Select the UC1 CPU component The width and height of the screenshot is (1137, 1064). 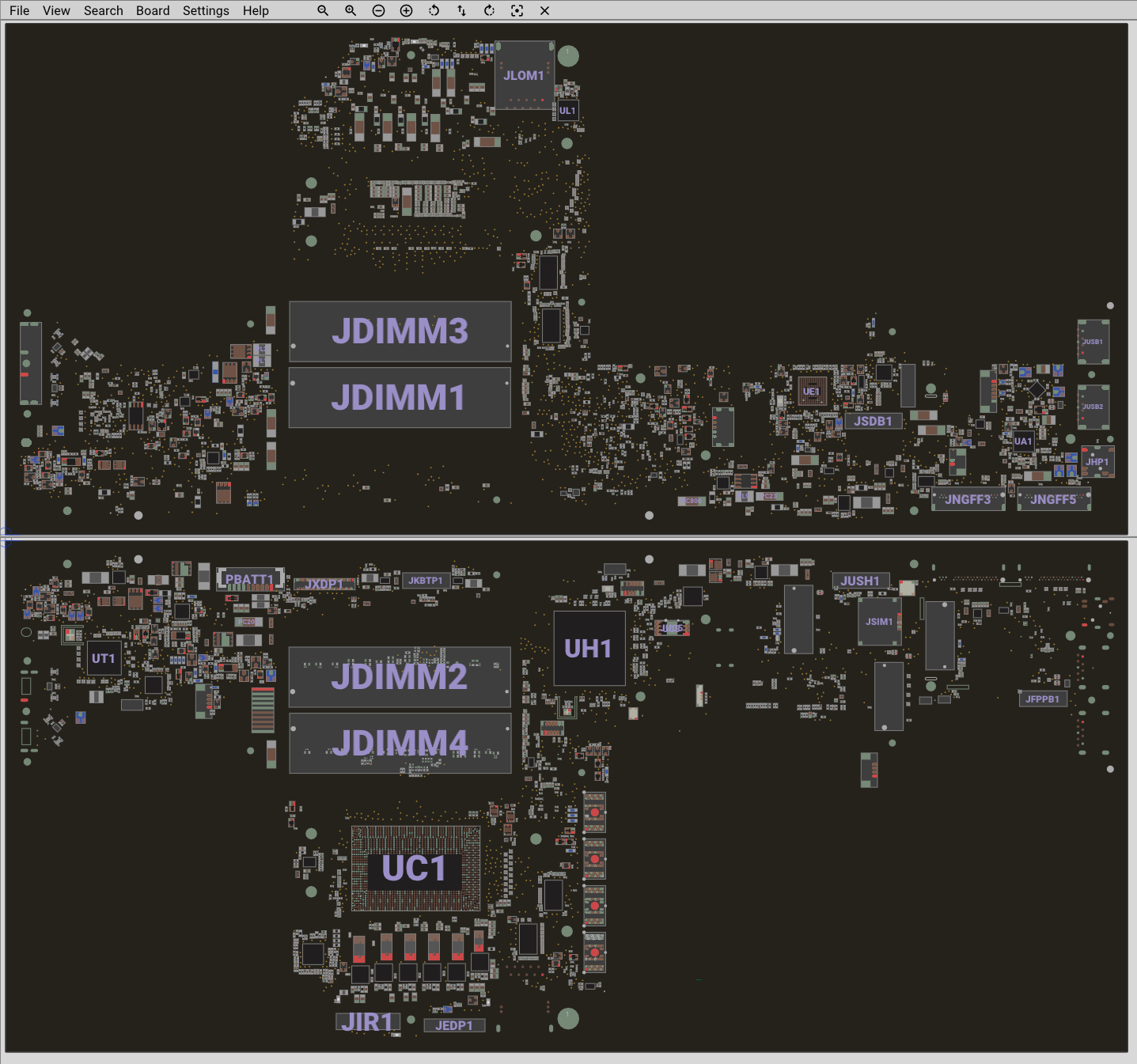(415, 869)
